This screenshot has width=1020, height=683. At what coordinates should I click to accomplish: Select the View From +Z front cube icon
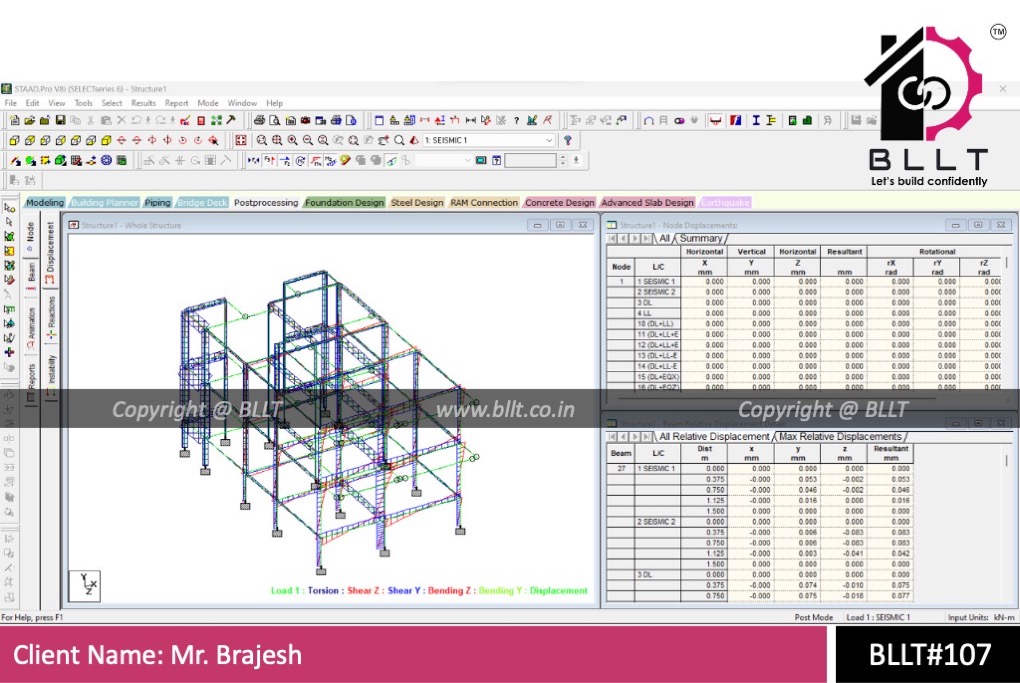point(14,141)
